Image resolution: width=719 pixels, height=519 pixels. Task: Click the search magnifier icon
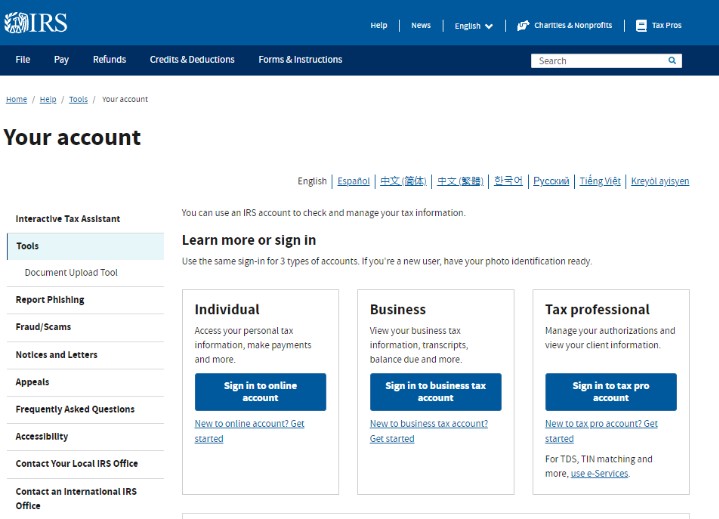[x=672, y=61]
